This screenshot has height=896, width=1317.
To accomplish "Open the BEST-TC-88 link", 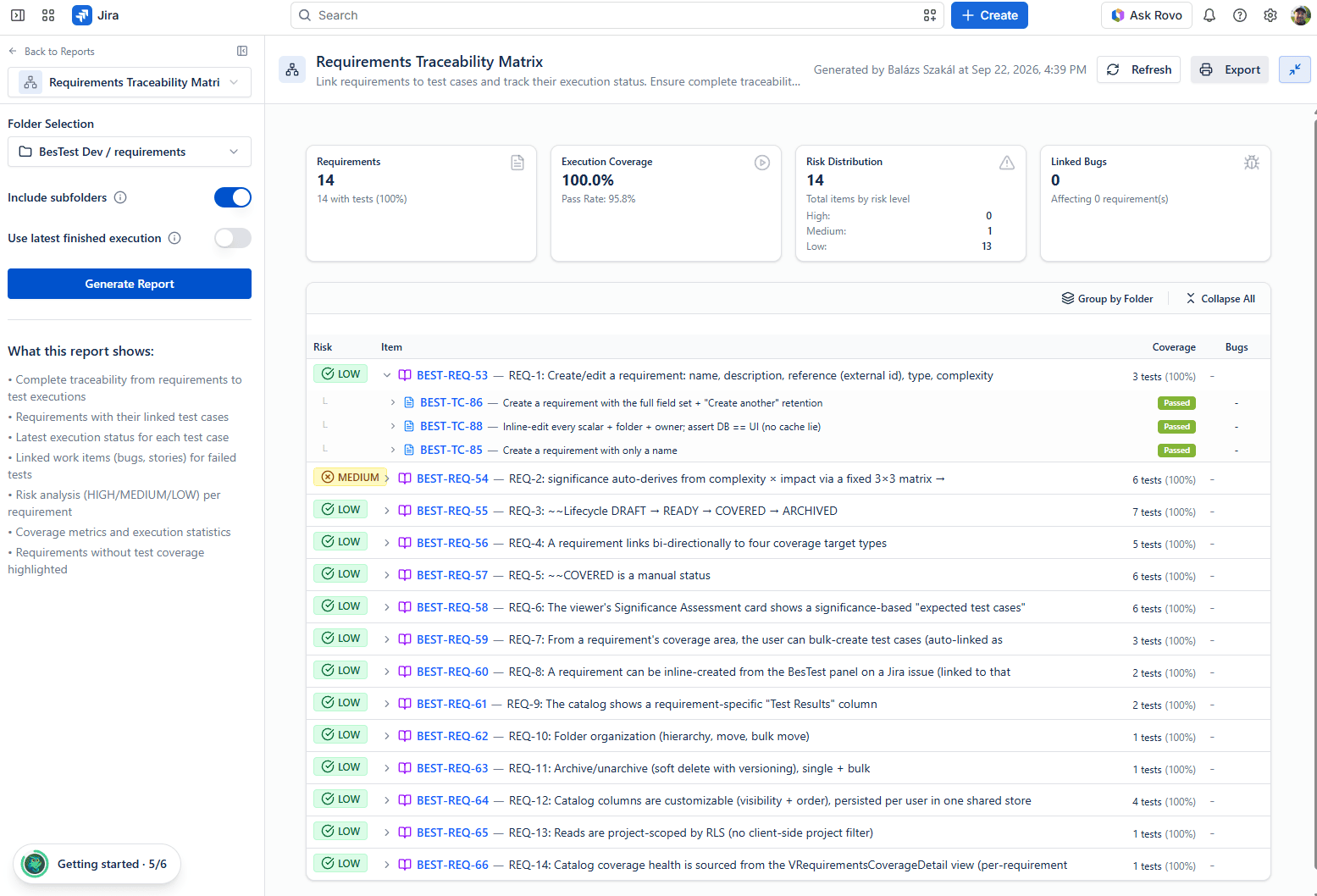I will pyautogui.click(x=451, y=426).
